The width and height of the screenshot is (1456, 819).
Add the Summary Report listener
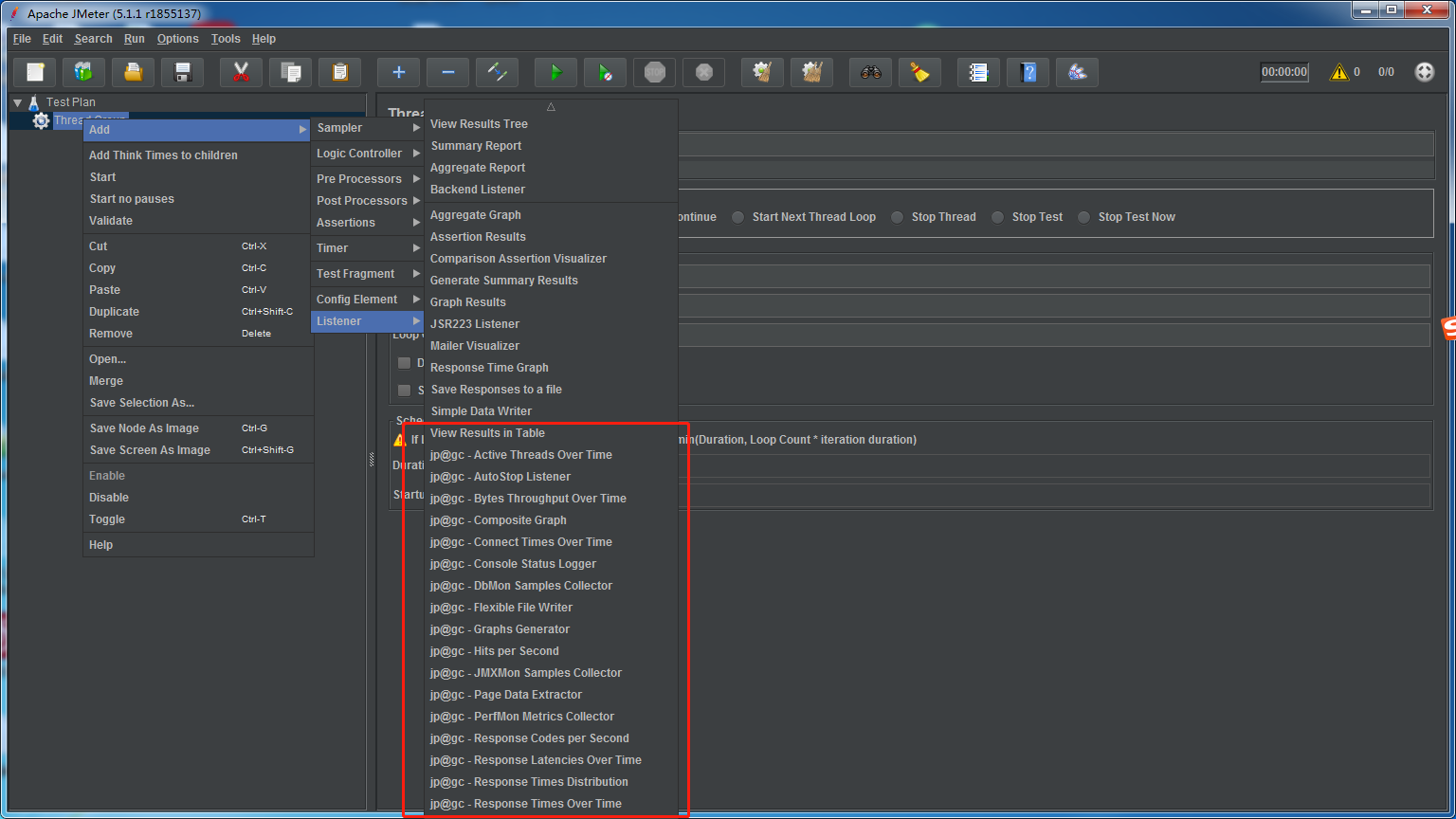click(552, 146)
